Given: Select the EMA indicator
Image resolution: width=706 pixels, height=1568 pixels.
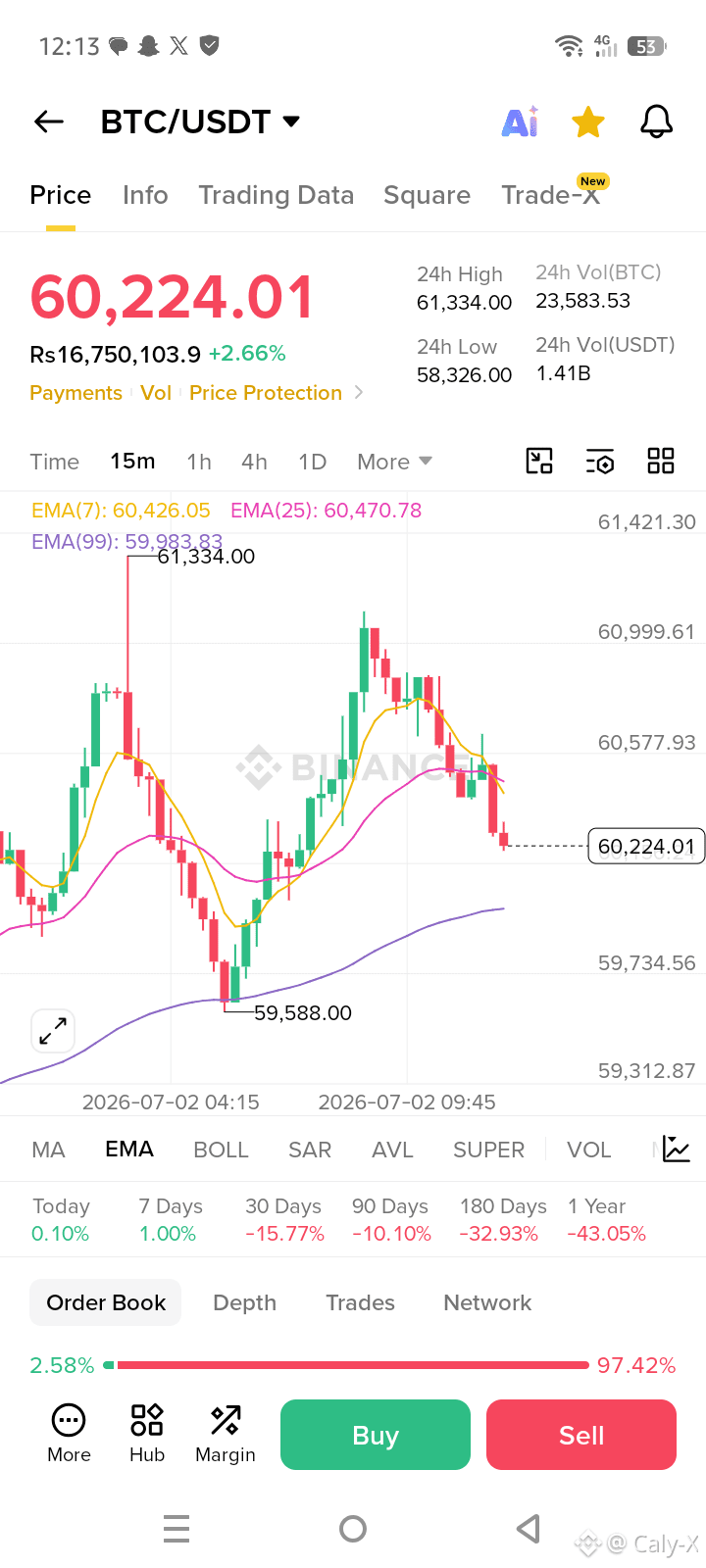Looking at the screenshot, I should pos(129,1149).
